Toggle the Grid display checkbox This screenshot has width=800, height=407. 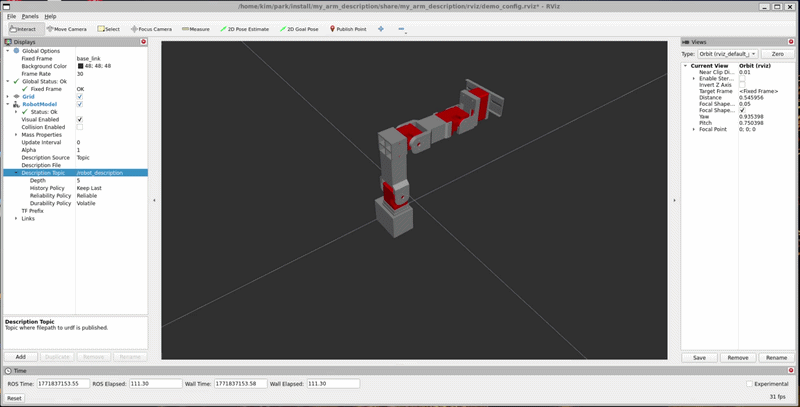[x=80, y=96]
